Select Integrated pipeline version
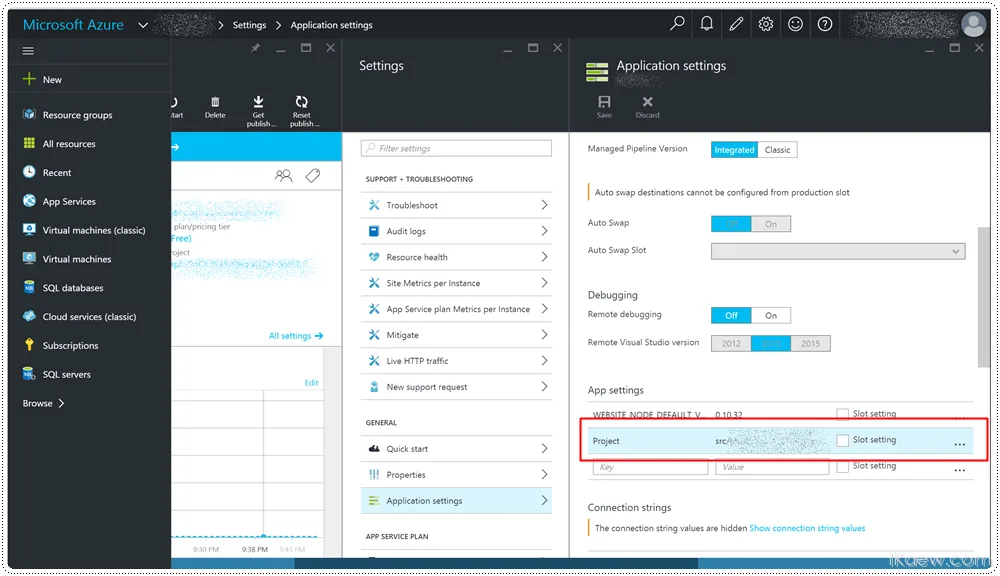This screenshot has width=1000, height=576. click(734, 149)
